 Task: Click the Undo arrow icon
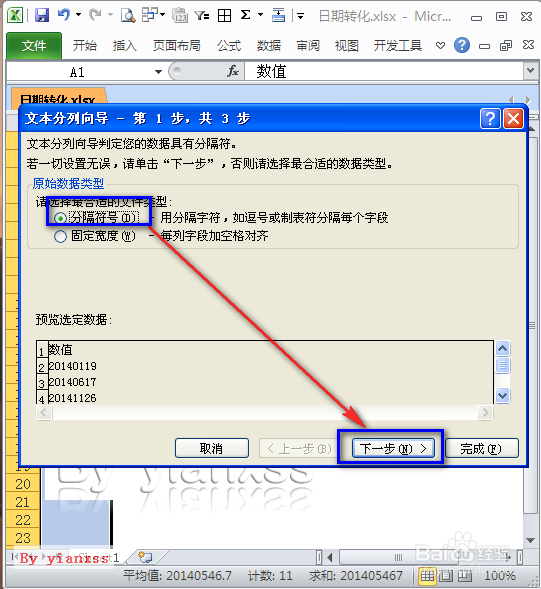pyautogui.click(x=63, y=15)
